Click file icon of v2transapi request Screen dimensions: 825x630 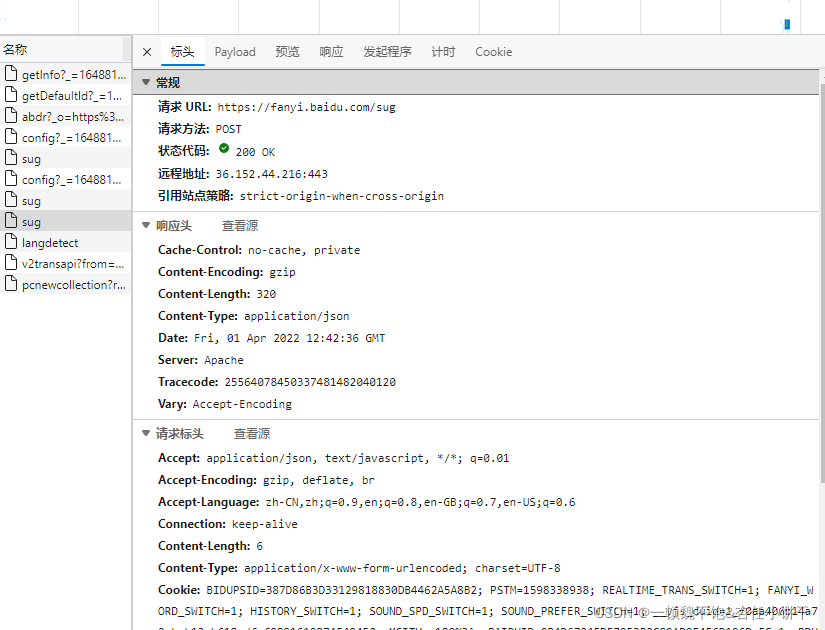[11, 262]
